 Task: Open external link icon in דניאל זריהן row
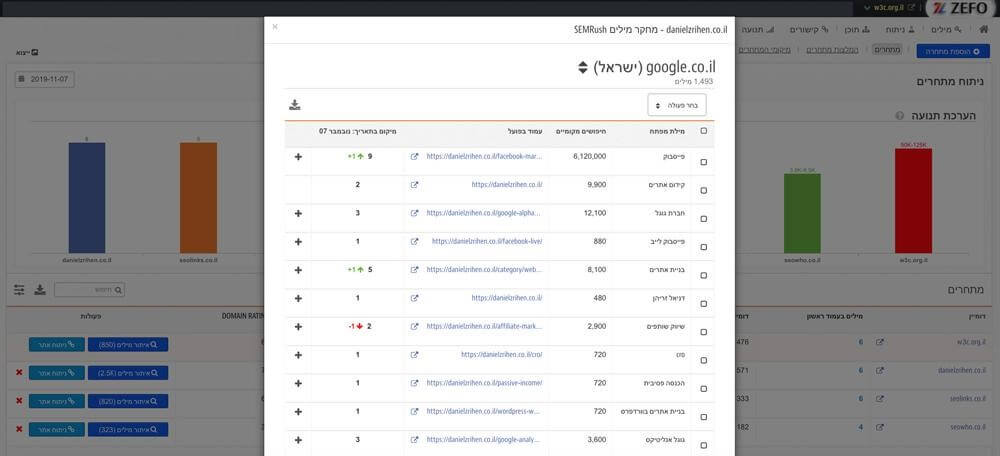415,298
